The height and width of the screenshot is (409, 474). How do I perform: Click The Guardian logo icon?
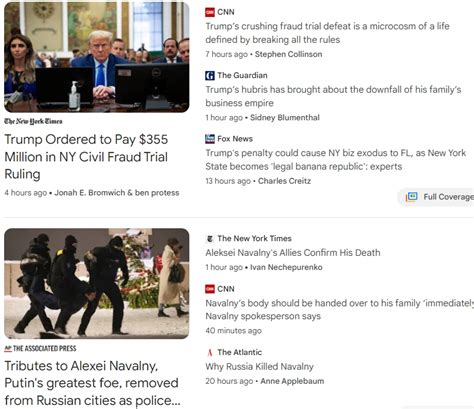click(x=210, y=76)
